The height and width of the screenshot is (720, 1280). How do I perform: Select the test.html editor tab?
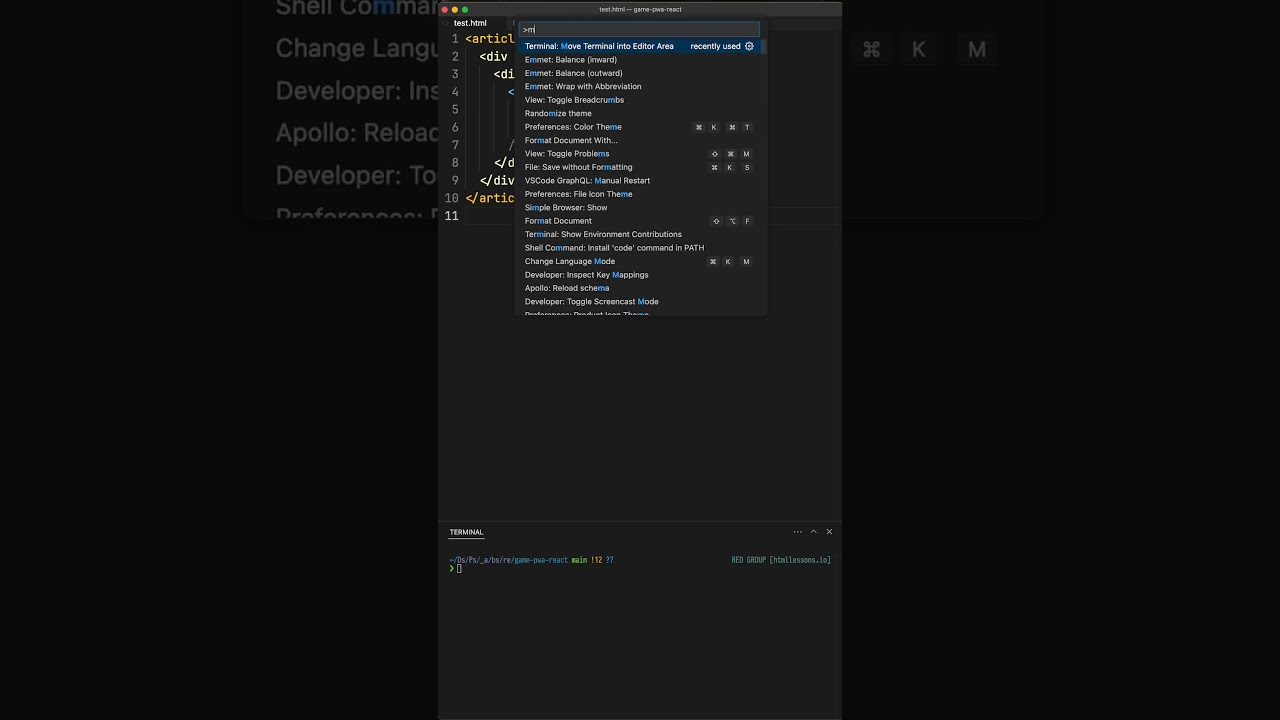(x=471, y=23)
